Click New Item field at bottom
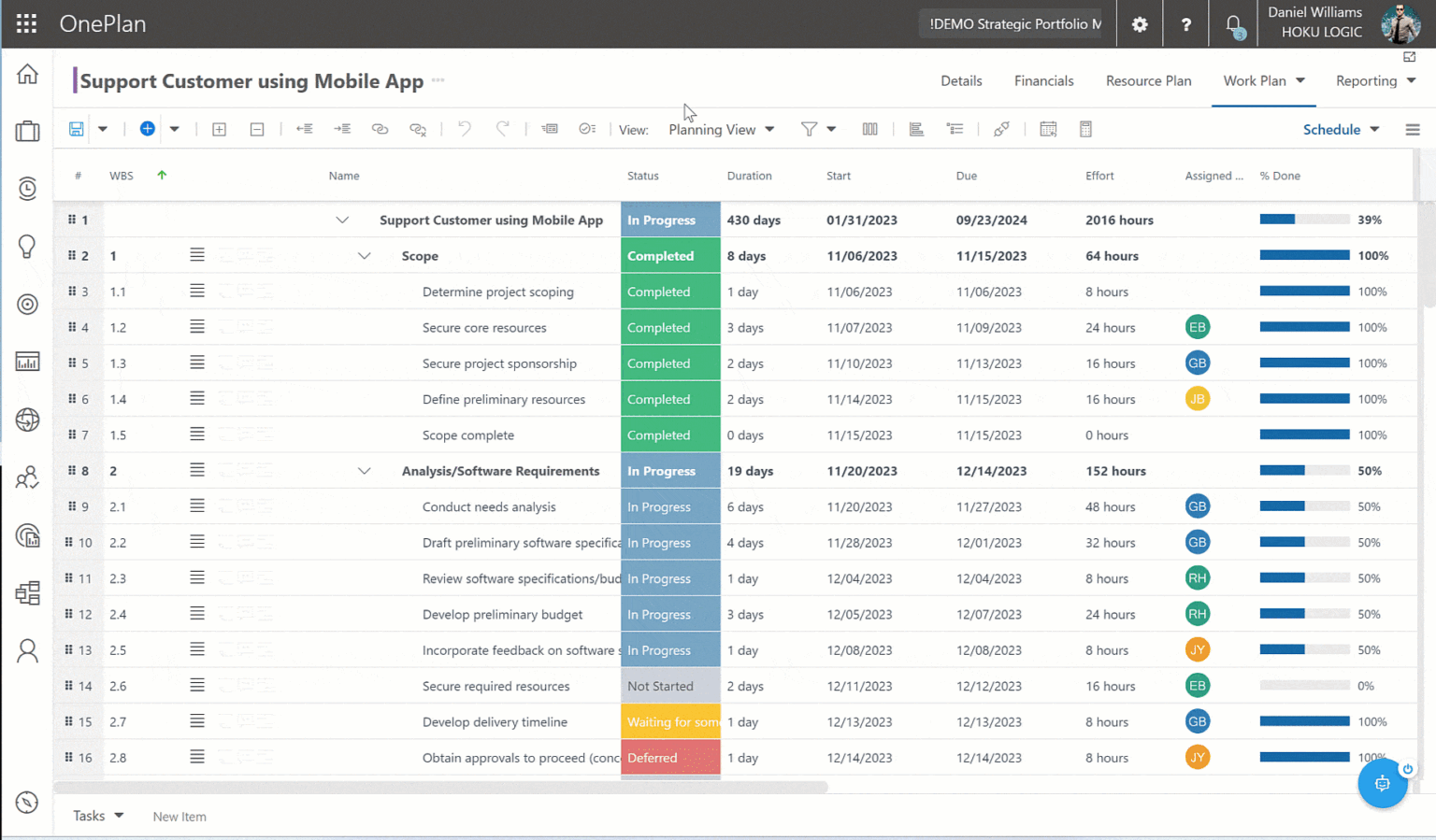Viewport: 1436px width, 840px height. [179, 817]
